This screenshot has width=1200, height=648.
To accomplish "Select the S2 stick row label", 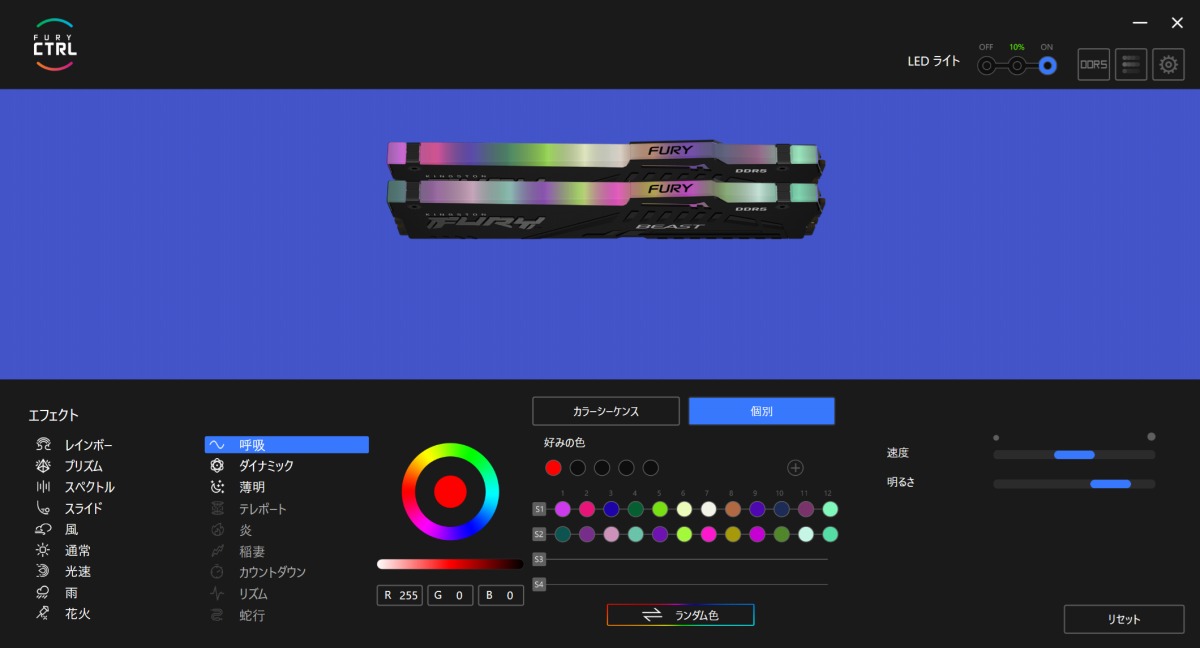I will click(539, 534).
